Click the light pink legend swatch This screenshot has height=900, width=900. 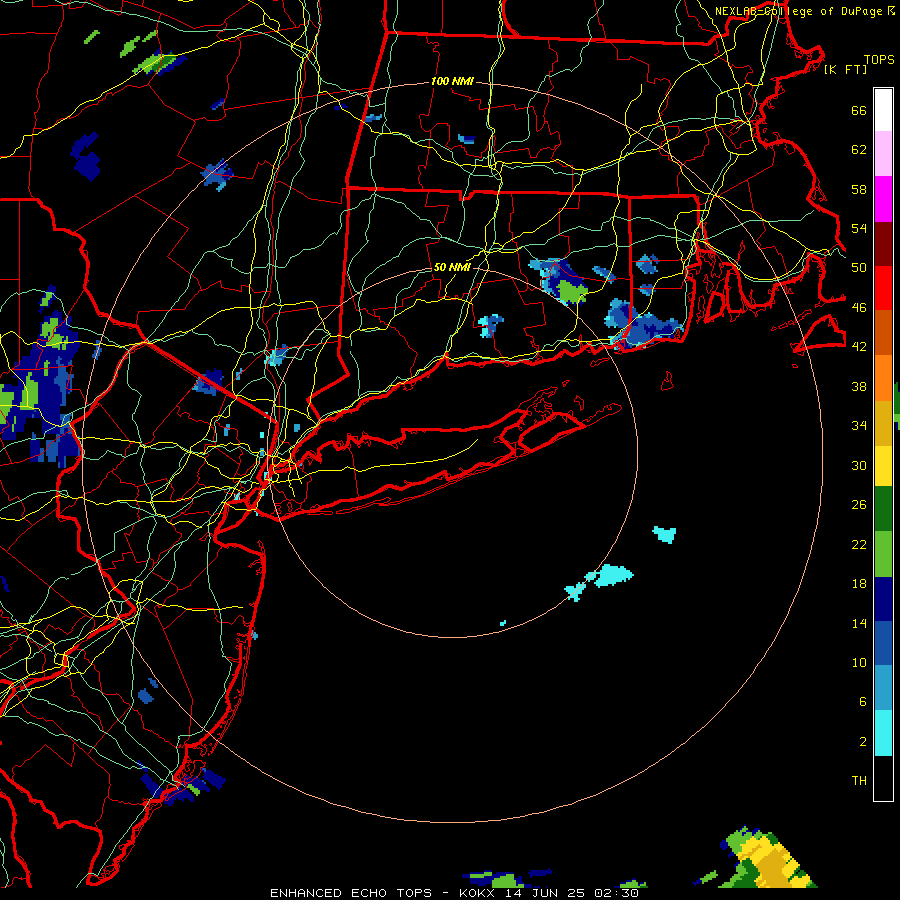[883, 153]
